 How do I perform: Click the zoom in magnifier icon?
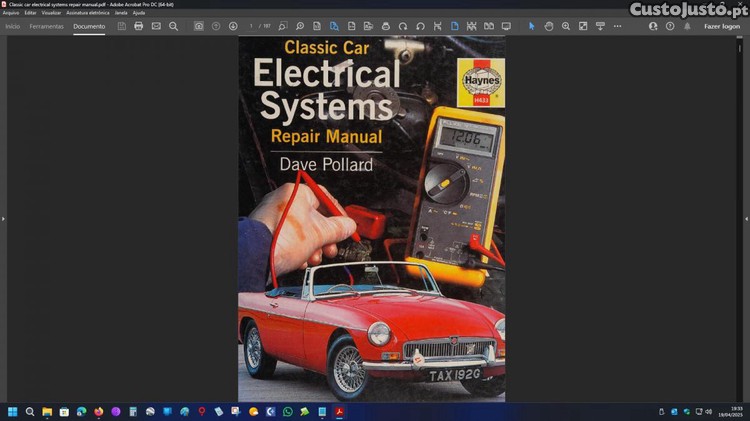[x=565, y=26]
